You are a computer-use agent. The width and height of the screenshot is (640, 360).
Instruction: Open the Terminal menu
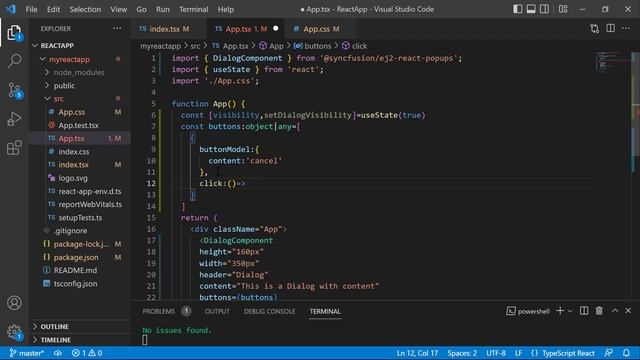coord(193,9)
